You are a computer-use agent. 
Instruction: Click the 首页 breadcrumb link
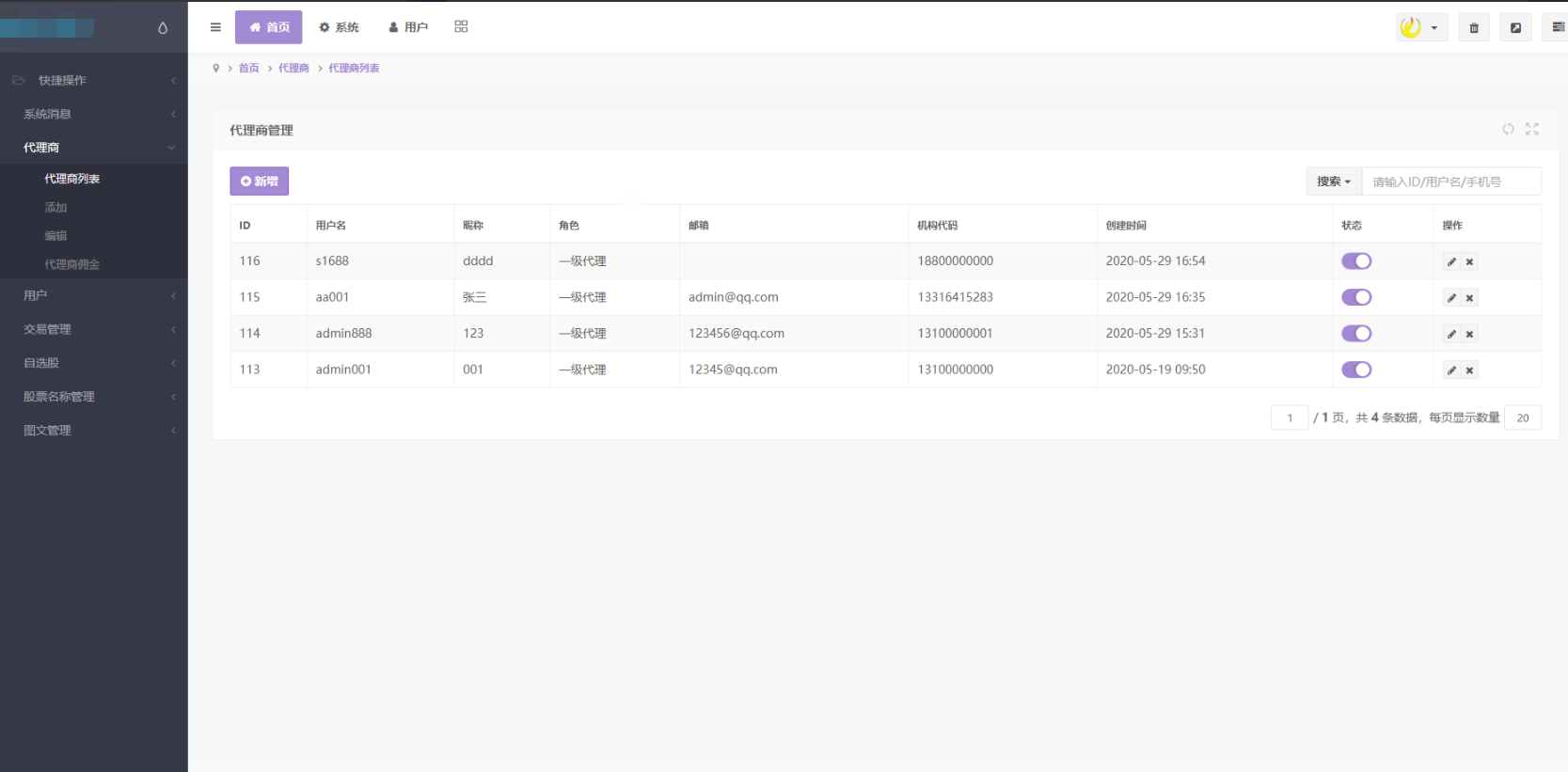(248, 69)
